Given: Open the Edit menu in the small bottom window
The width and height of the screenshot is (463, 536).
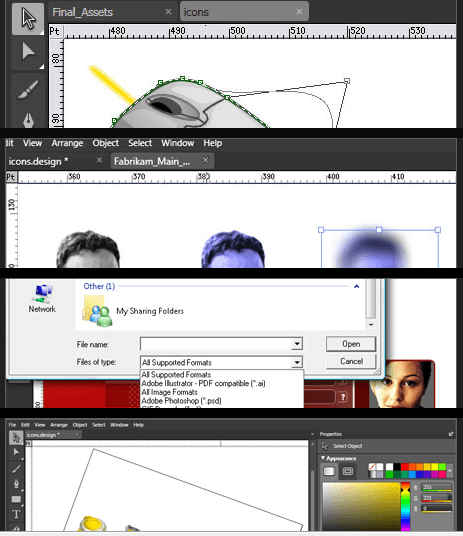Looking at the screenshot, I should 25,425.
